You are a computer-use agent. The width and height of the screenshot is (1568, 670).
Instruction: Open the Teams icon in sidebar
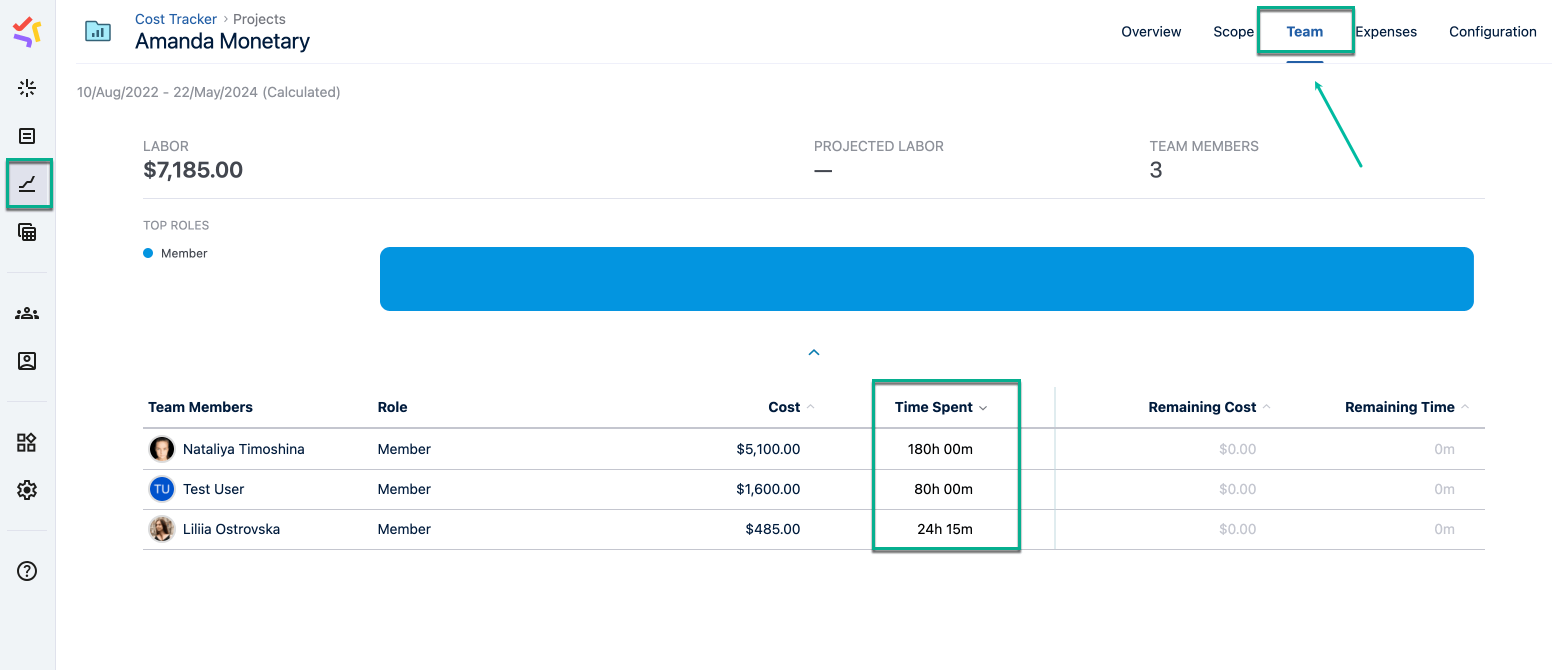point(27,313)
